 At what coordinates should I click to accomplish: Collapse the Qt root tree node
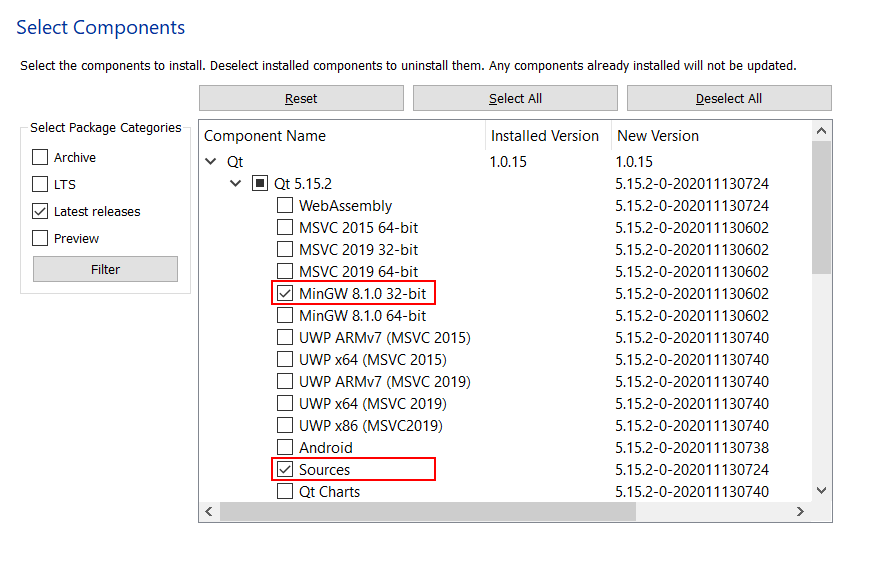211,161
